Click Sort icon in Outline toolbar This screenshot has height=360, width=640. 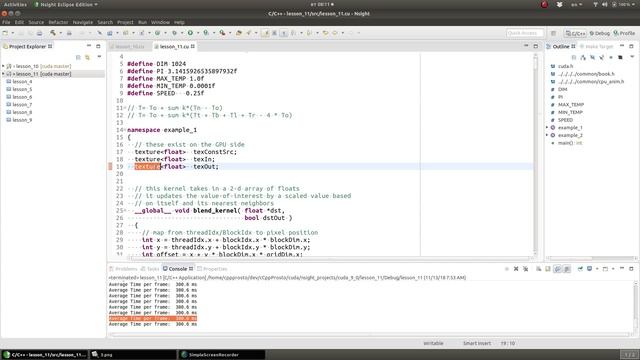pos(583,58)
